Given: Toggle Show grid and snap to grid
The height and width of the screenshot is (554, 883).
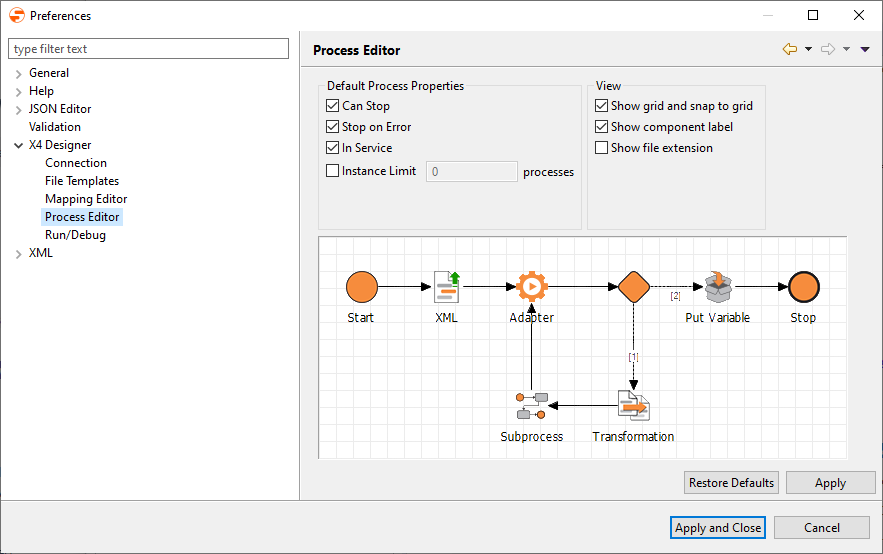Looking at the screenshot, I should 601,106.
